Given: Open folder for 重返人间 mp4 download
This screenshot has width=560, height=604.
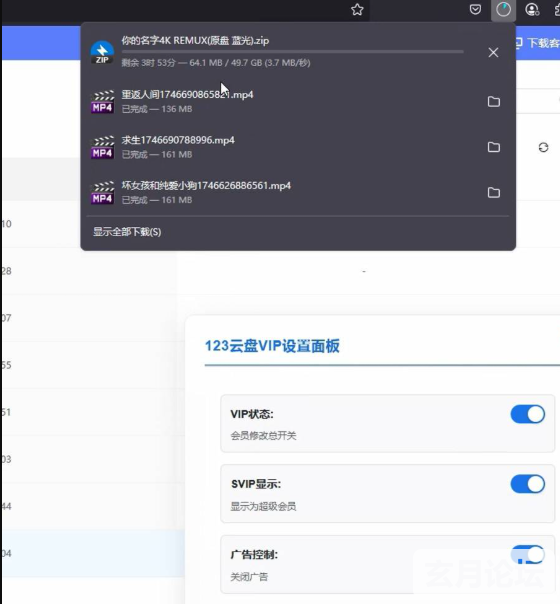Looking at the screenshot, I should coord(494,102).
